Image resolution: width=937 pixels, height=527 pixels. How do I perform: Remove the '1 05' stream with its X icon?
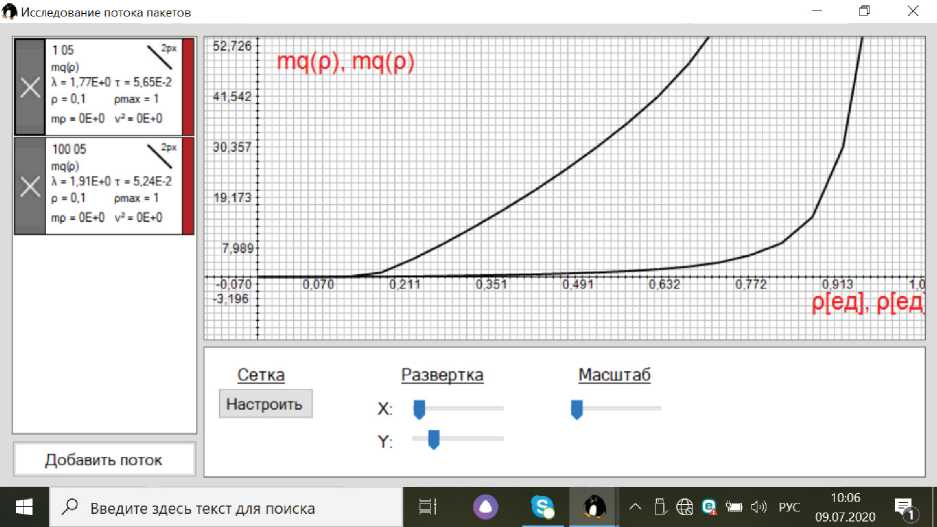30,88
